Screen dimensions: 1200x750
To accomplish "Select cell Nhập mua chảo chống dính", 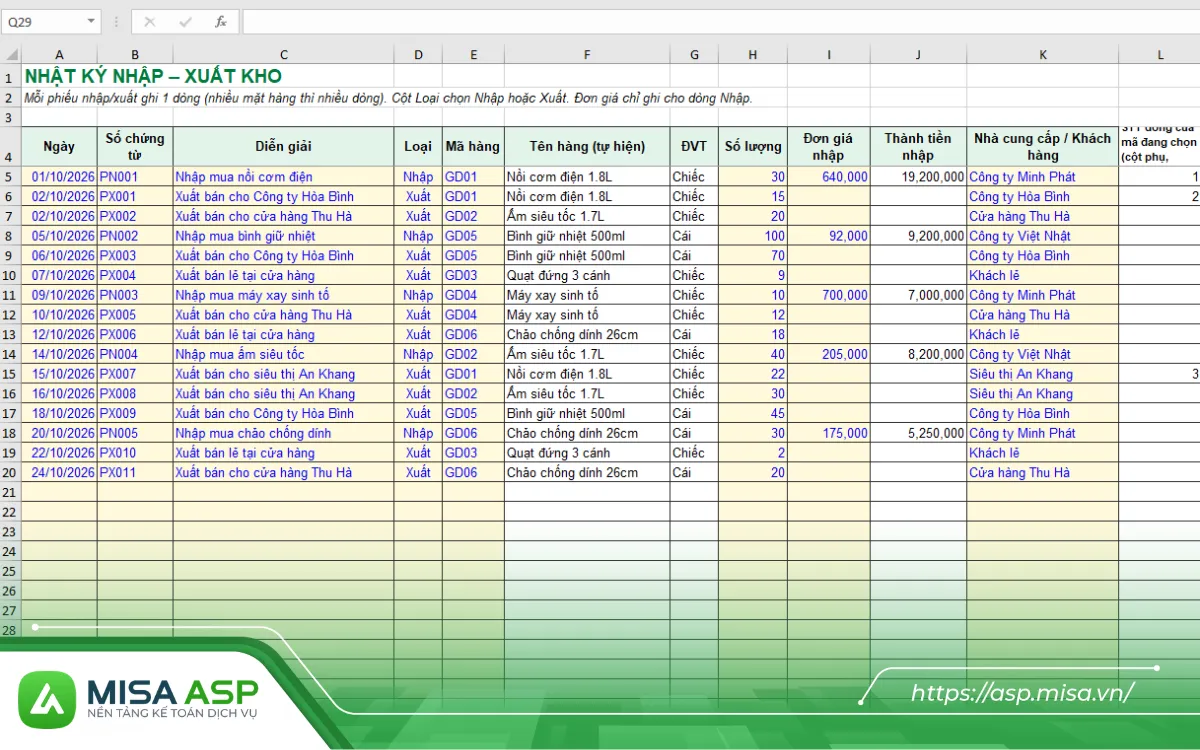I will click(x=283, y=433).
